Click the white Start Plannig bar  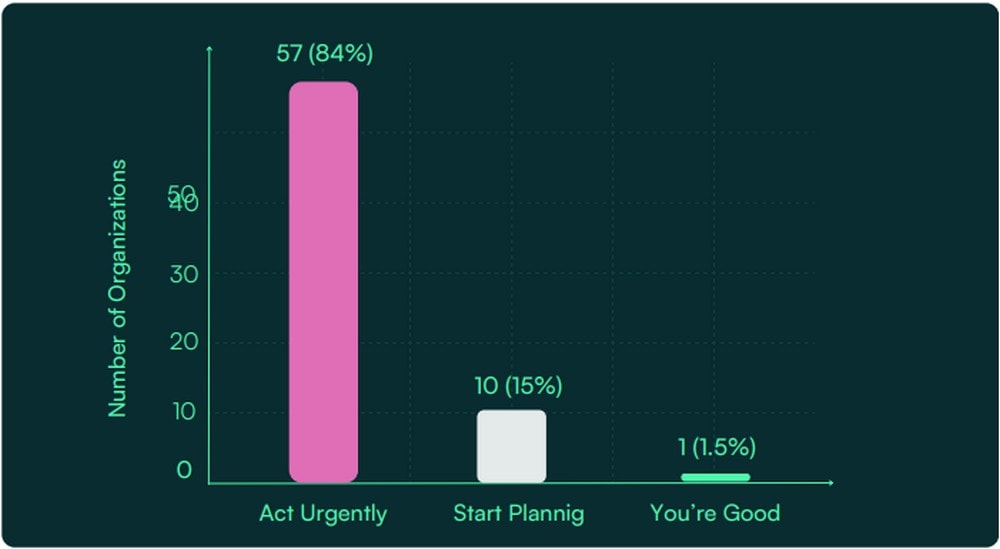511,446
